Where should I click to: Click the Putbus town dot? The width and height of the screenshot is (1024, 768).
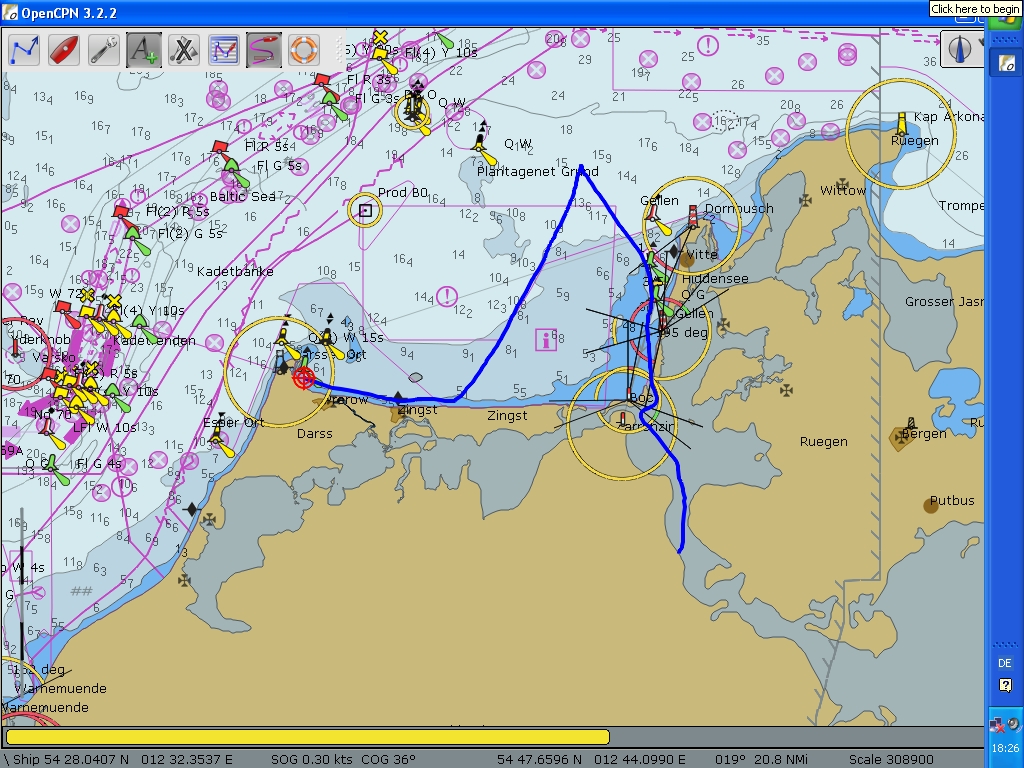[x=931, y=505]
